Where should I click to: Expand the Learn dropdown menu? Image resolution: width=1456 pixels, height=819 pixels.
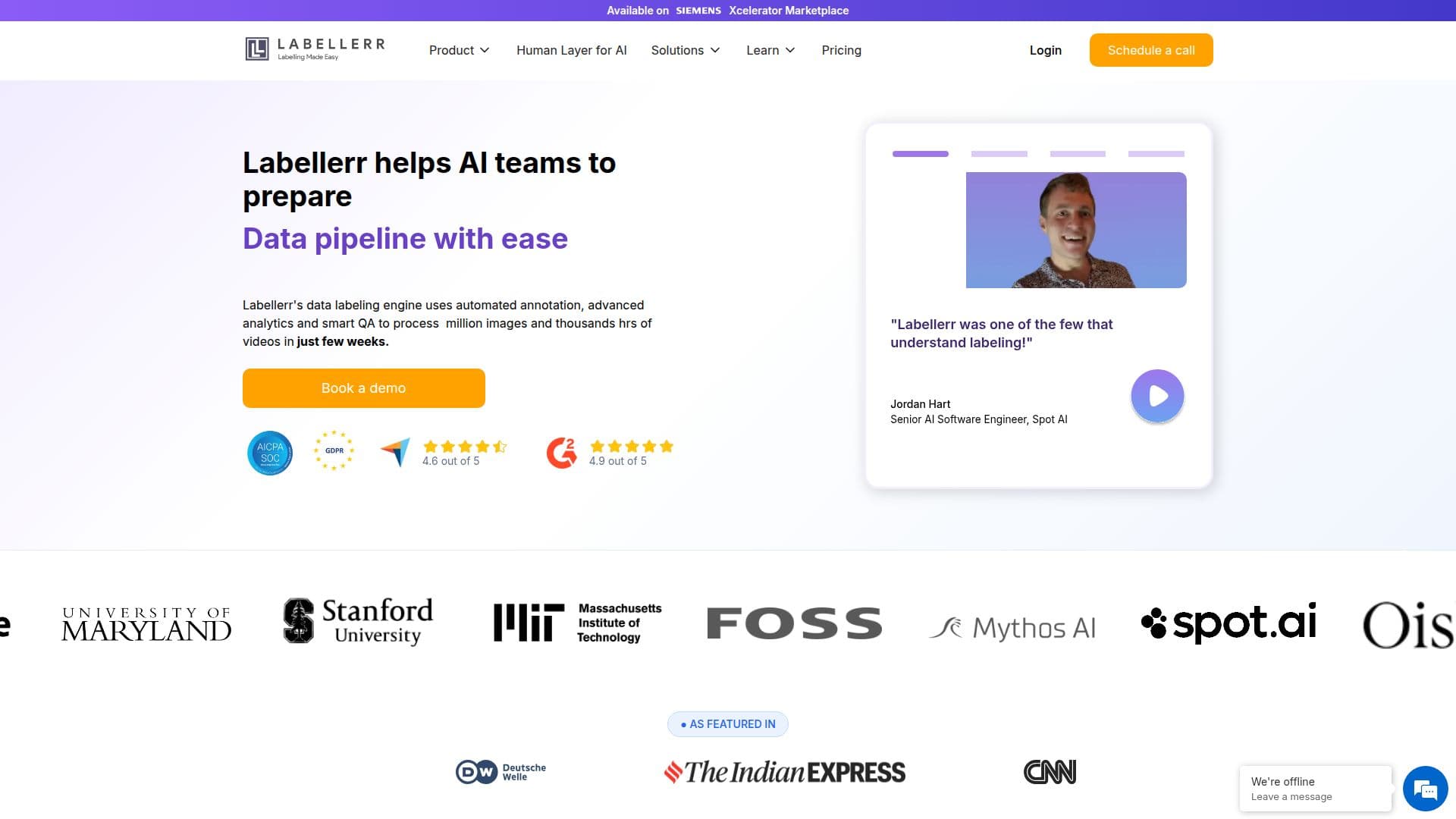click(x=770, y=50)
